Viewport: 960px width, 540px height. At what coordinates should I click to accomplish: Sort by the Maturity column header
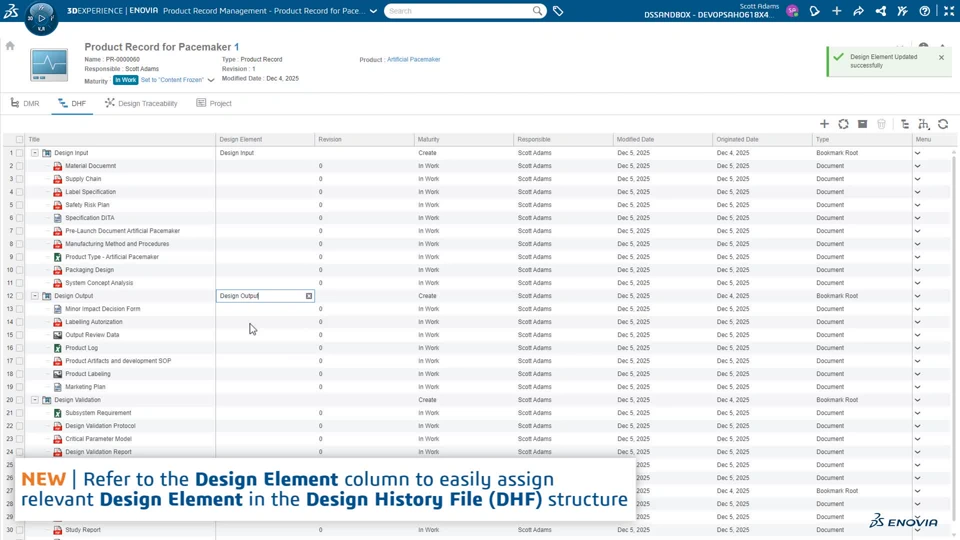(429, 140)
